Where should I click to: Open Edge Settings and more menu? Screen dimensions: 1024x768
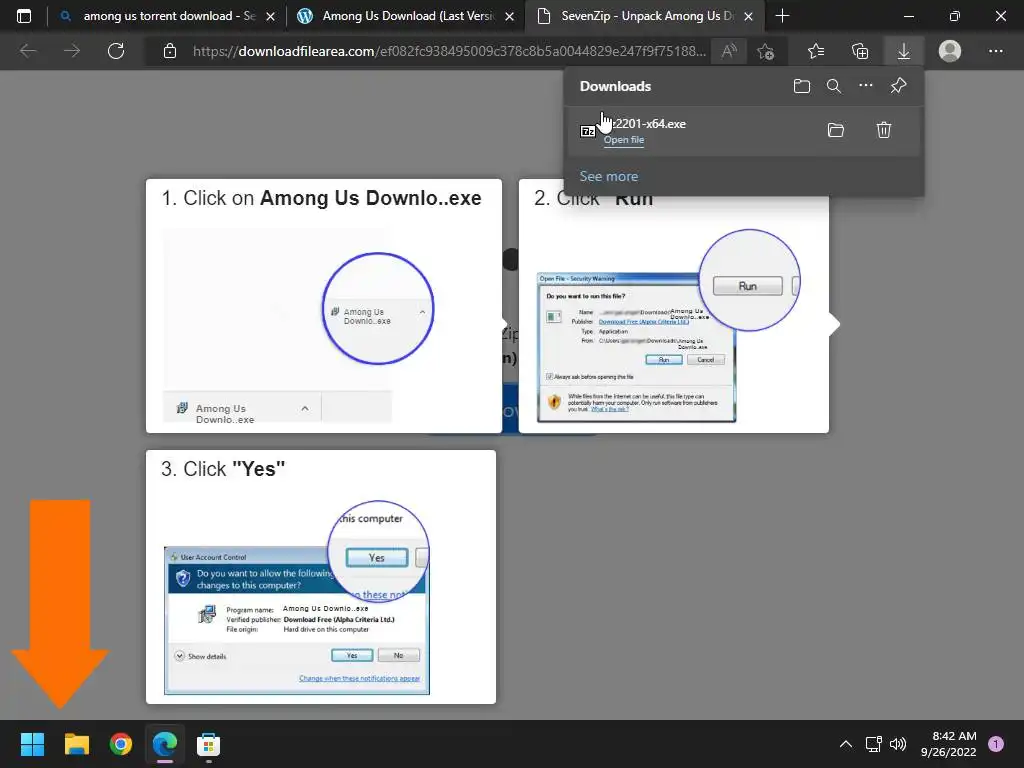point(995,51)
